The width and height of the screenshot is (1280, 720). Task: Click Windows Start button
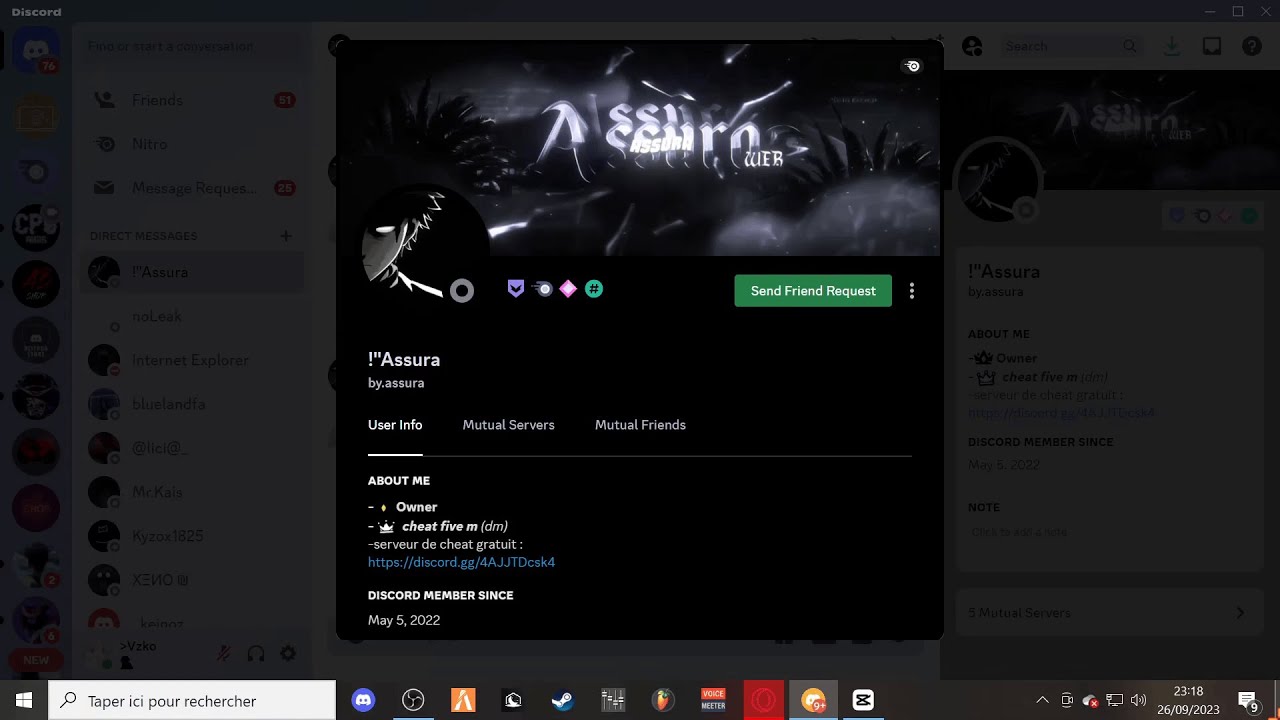pyautogui.click(x=24, y=700)
